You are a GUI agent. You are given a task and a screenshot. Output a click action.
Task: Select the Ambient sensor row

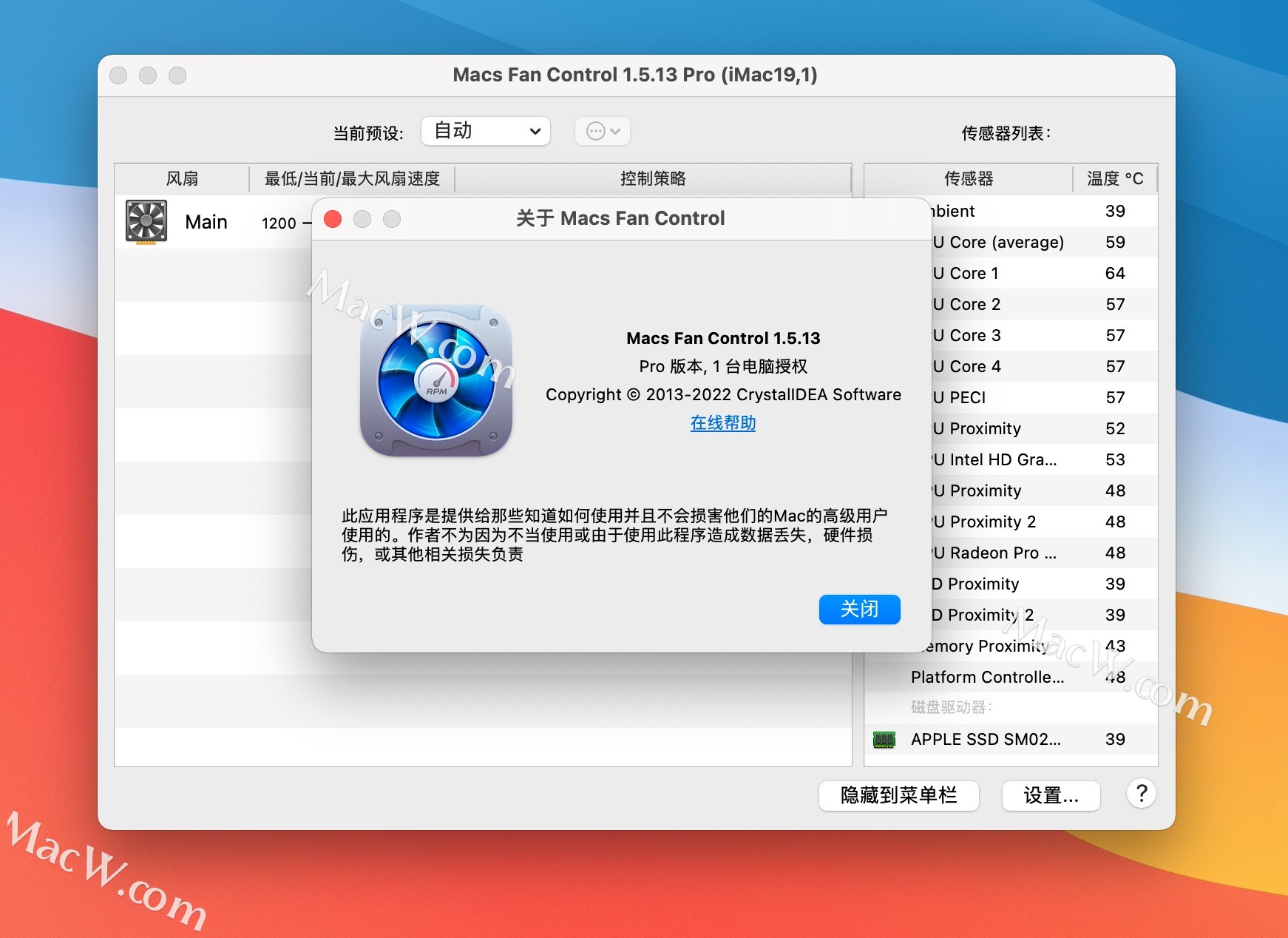pyautogui.click(x=1035, y=211)
